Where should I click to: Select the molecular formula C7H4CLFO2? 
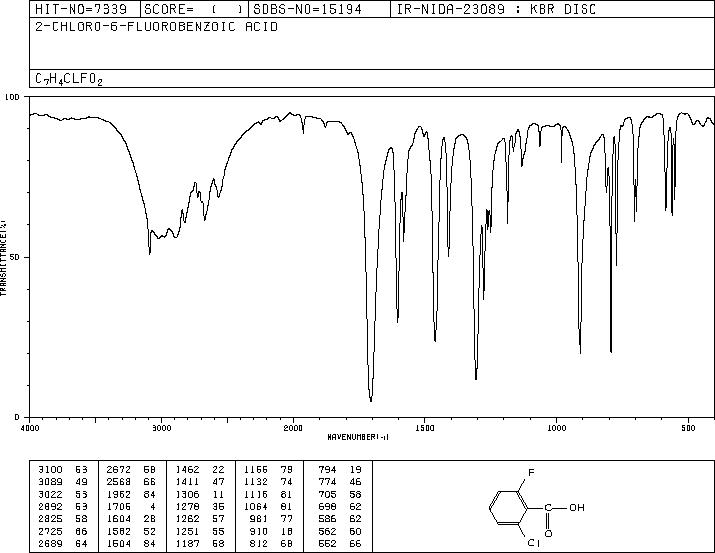69,79
